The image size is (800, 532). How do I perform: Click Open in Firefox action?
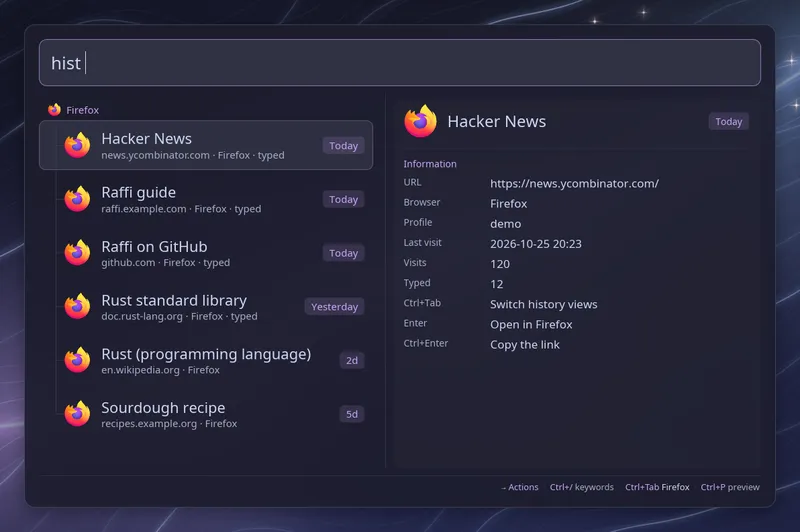tap(531, 324)
